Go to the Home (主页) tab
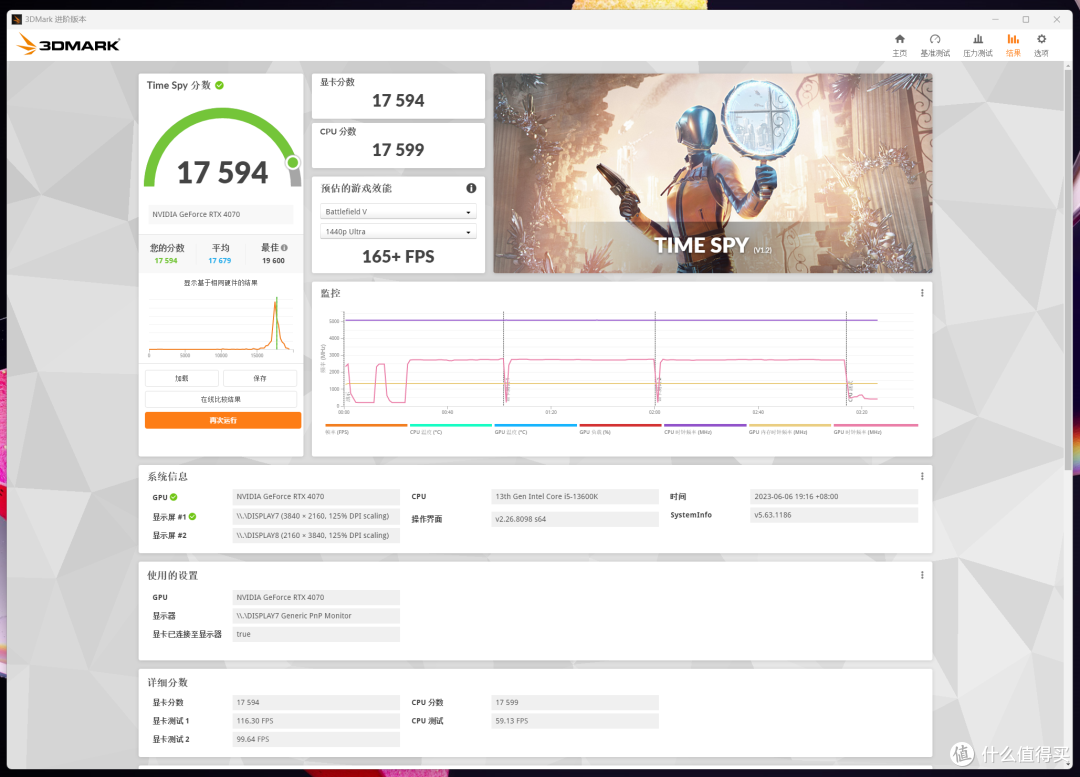 900,45
